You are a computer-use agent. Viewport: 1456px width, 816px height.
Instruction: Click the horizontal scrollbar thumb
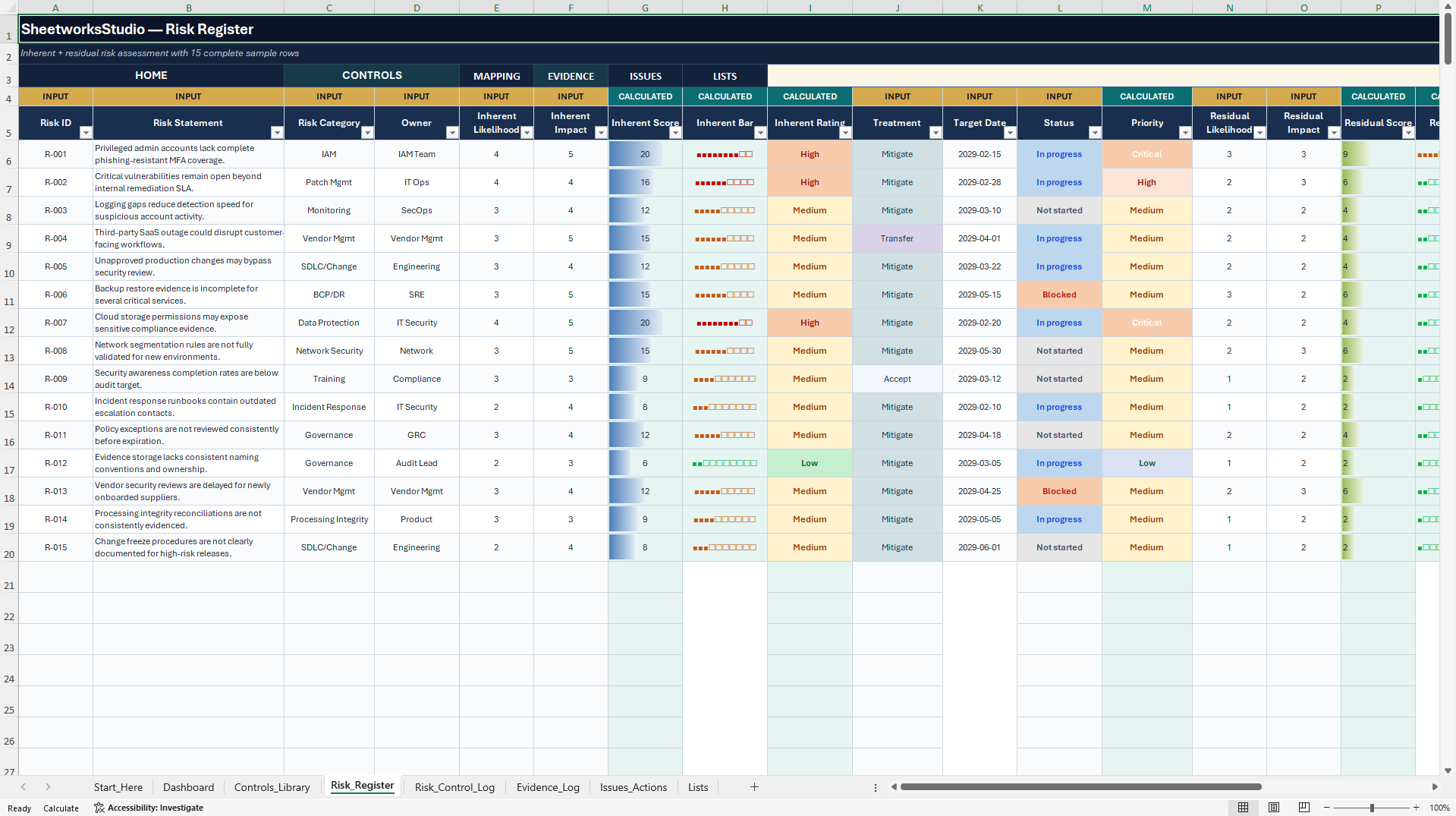point(1080,787)
